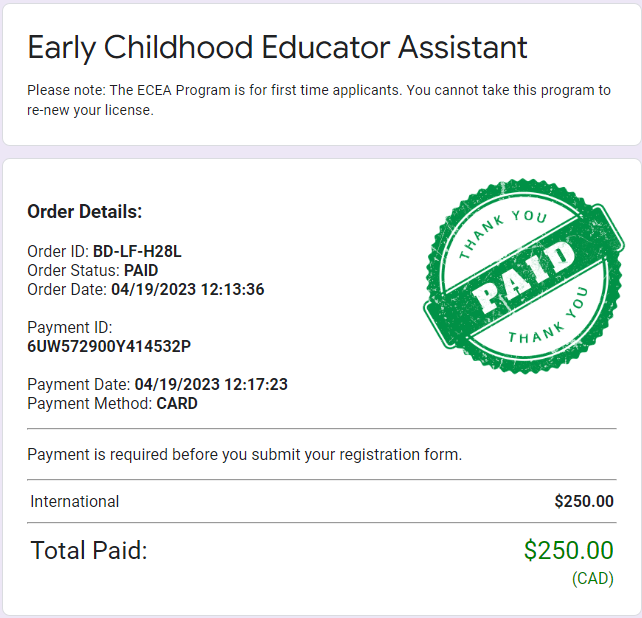Click the green $250.00 total amount
Image resolution: width=642 pixels, height=618 pixels.
click(x=568, y=549)
